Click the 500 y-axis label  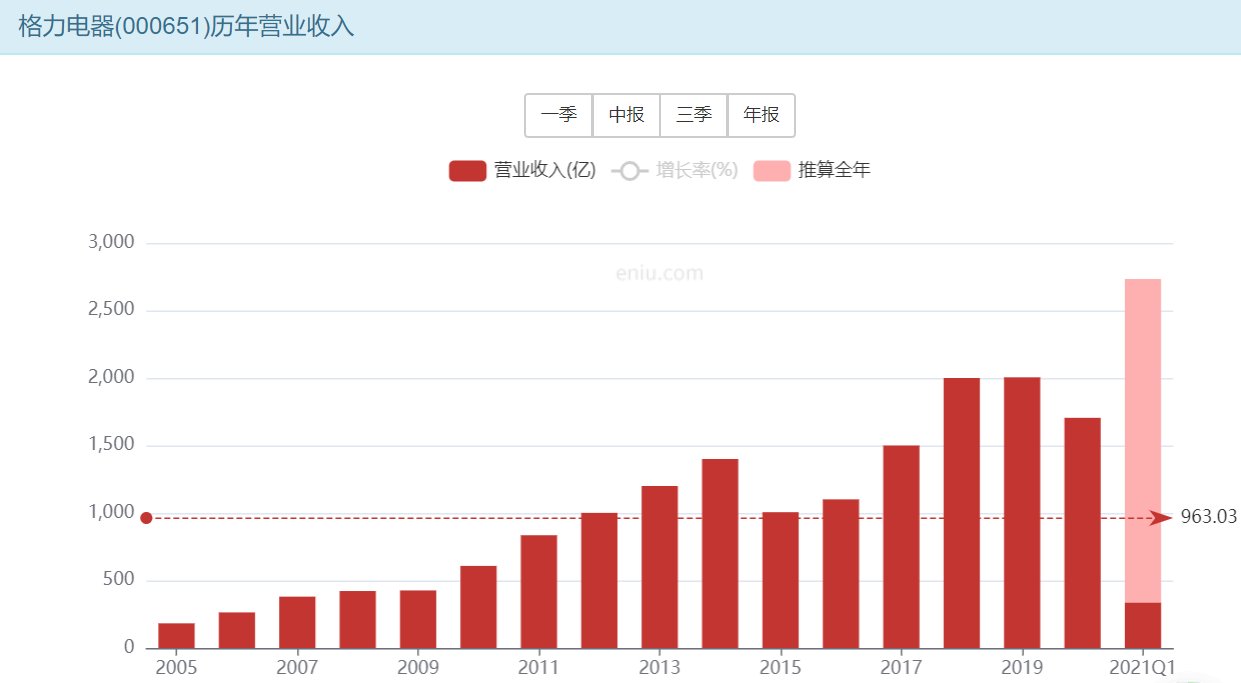(120, 580)
